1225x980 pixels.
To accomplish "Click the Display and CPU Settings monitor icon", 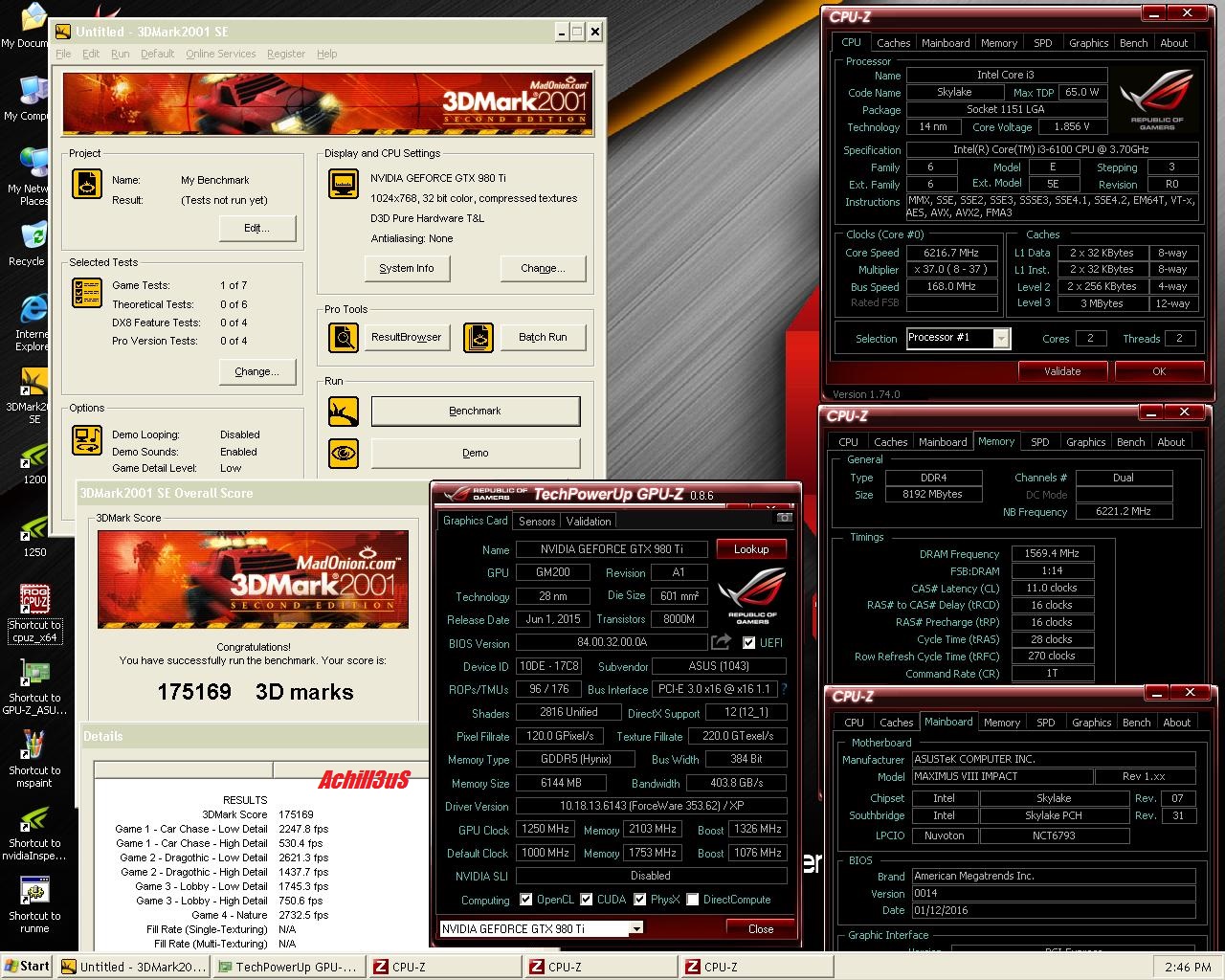I will (x=343, y=183).
